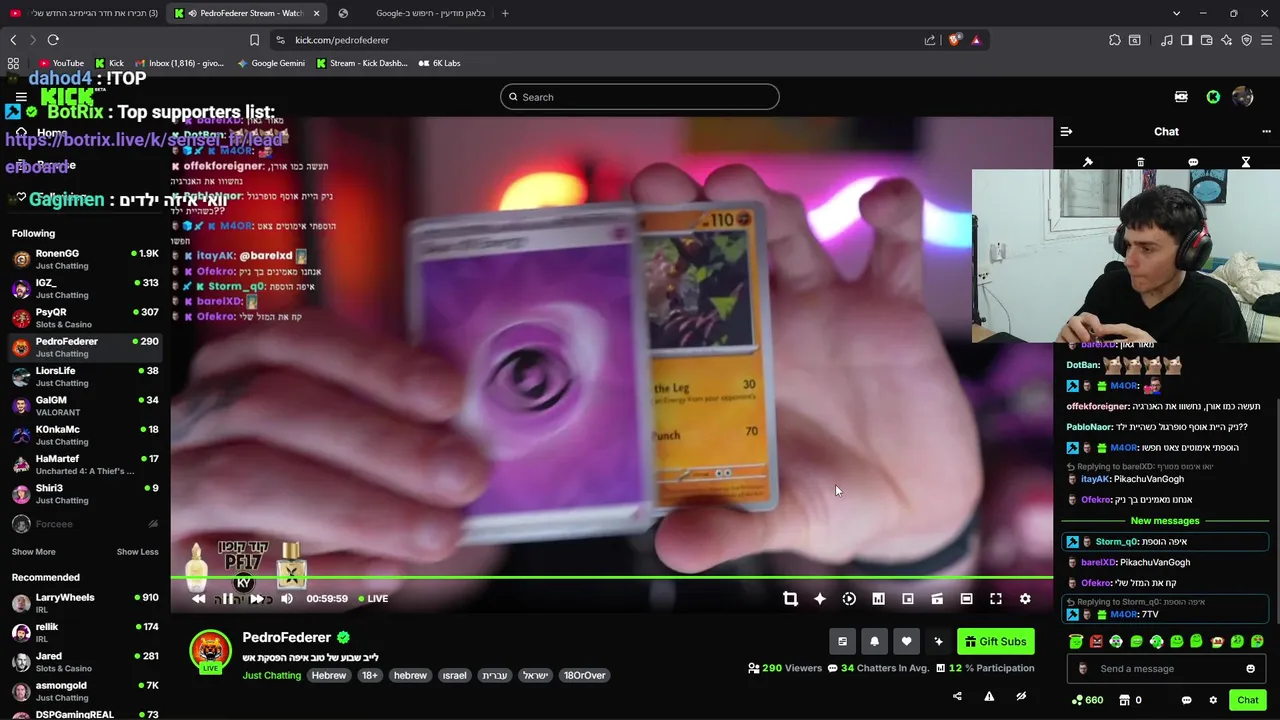
Task: Open LiorsLife channel in sidebar
Action: (85, 376)
